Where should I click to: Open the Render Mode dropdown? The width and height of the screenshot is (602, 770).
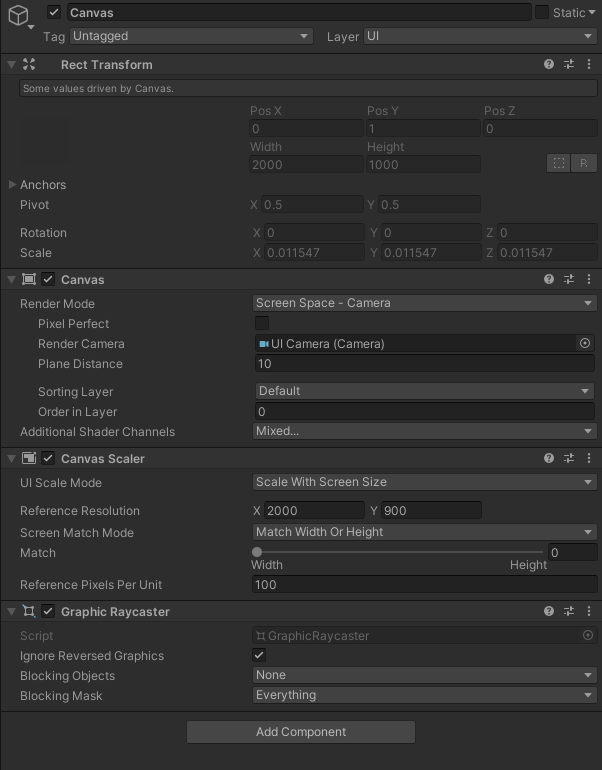[x=424, y=303]
